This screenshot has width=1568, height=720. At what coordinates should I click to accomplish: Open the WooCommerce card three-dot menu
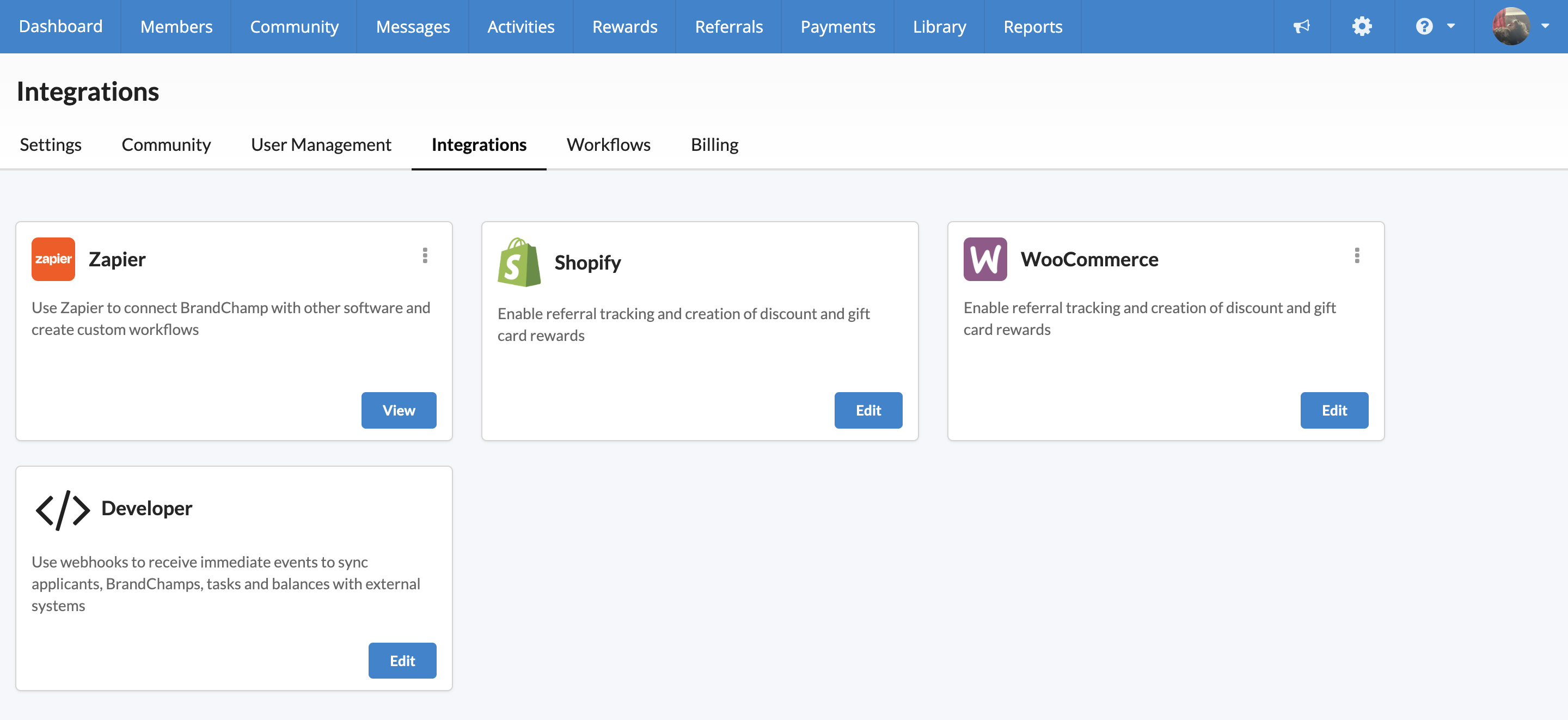(1356, 255)
